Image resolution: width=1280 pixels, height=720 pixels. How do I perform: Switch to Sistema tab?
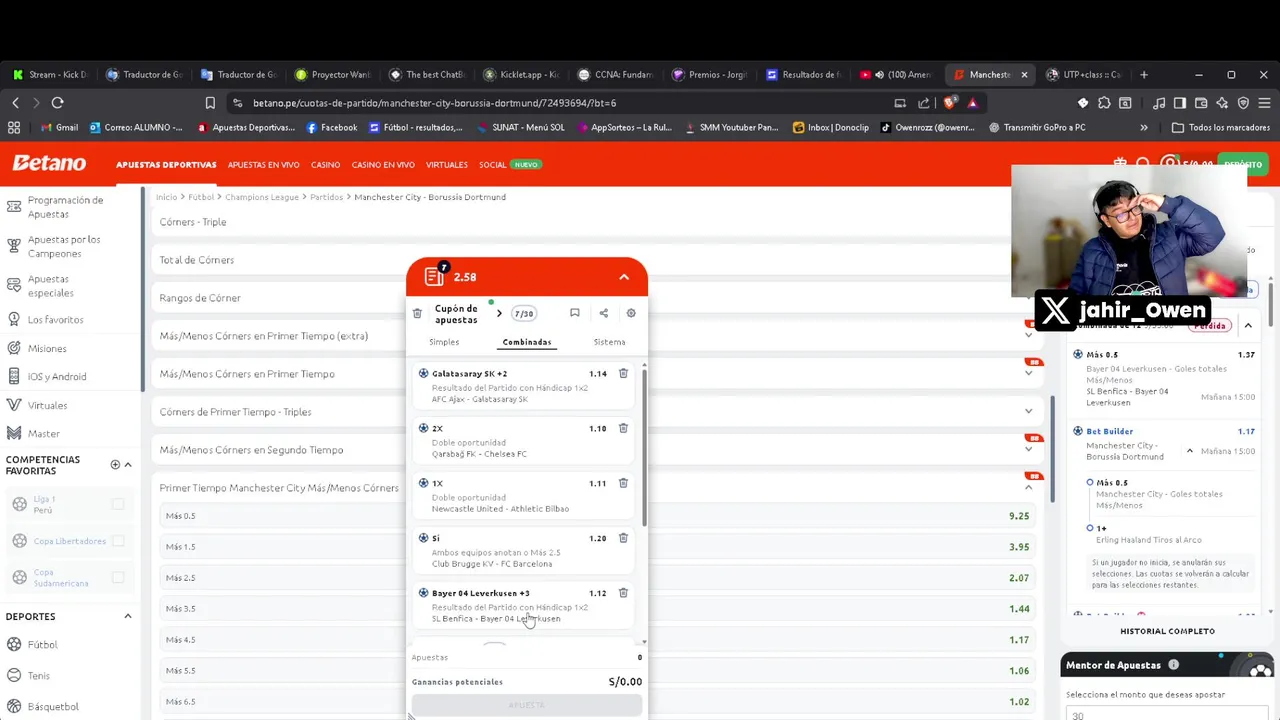point(609,342)
